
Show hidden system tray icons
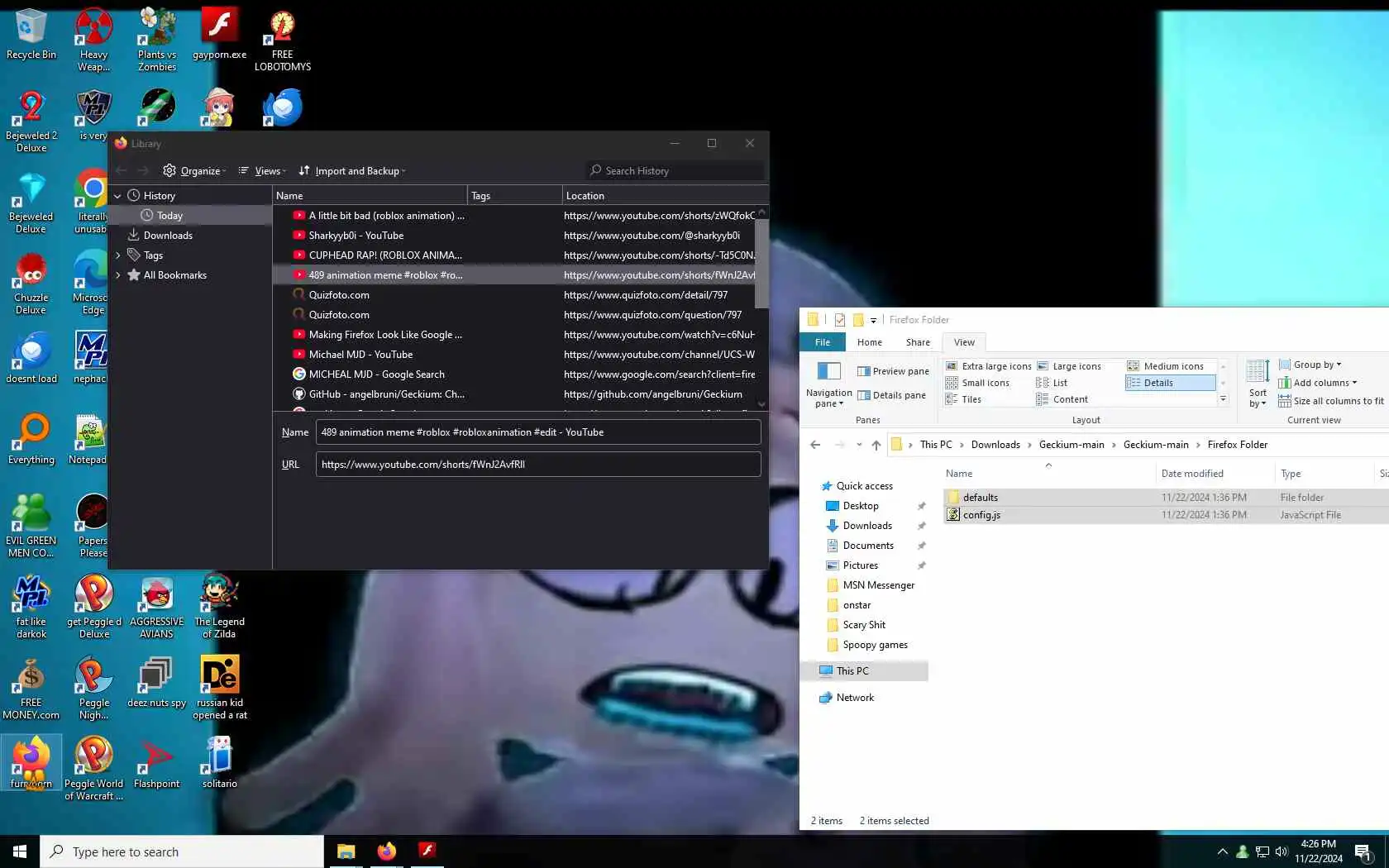[1222, 851]
